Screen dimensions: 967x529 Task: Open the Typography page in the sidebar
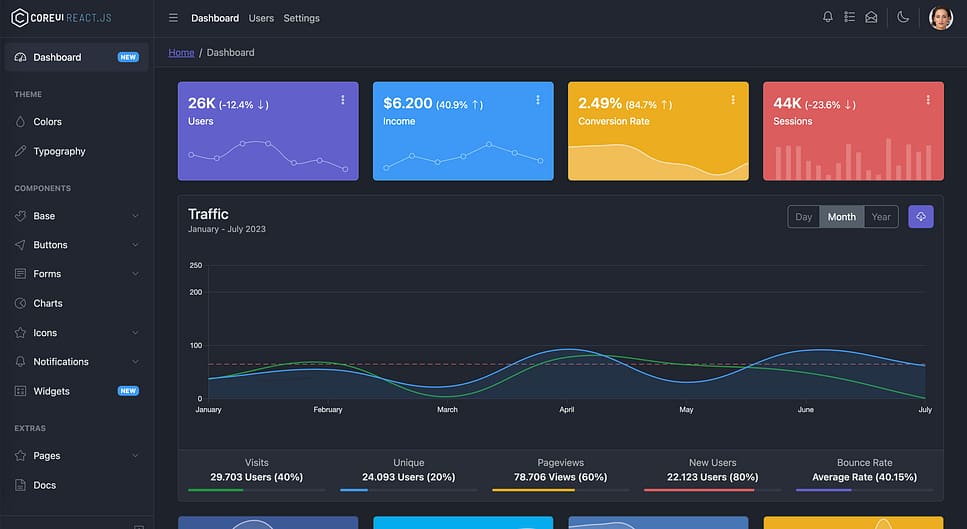[x=59, y=151]
